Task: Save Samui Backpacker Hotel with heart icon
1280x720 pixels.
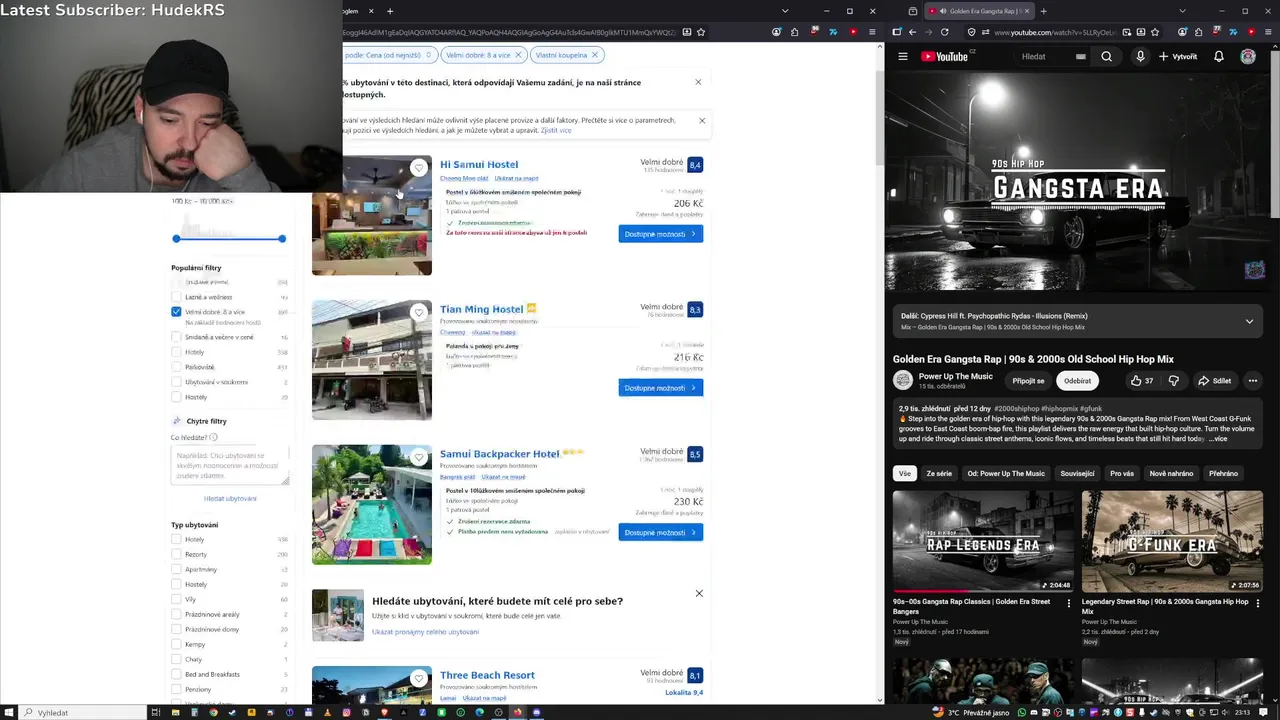Action: coord(419,458)
